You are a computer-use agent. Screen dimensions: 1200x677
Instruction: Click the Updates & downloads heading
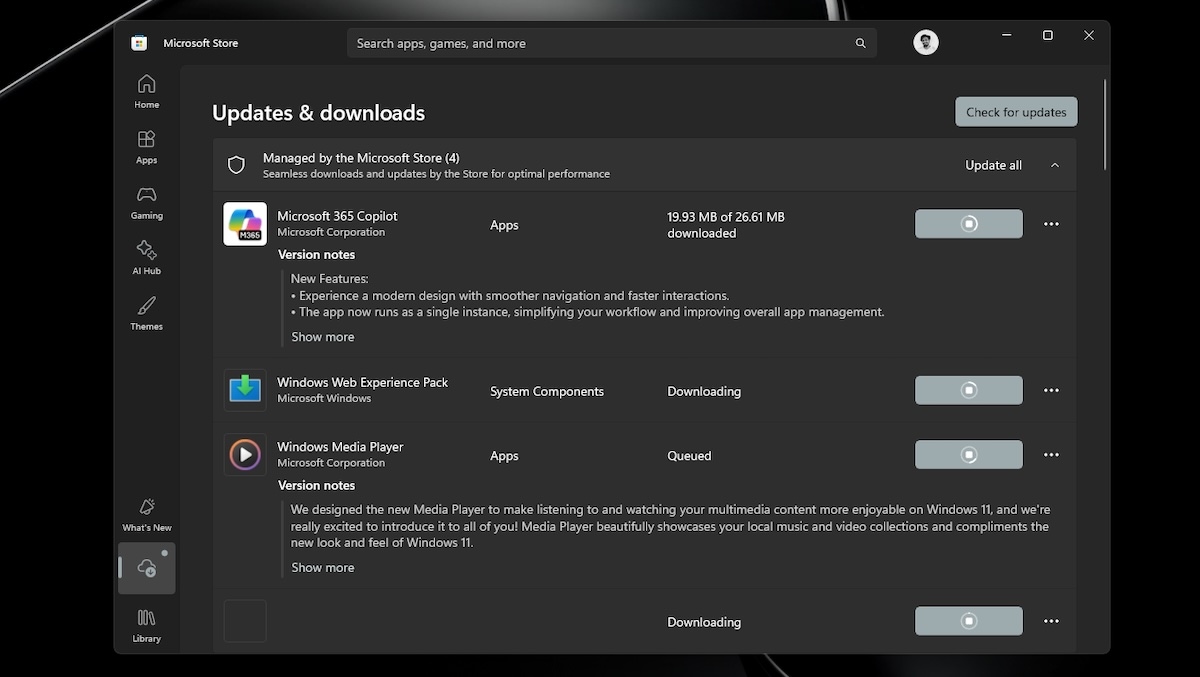tap(318, 113)
